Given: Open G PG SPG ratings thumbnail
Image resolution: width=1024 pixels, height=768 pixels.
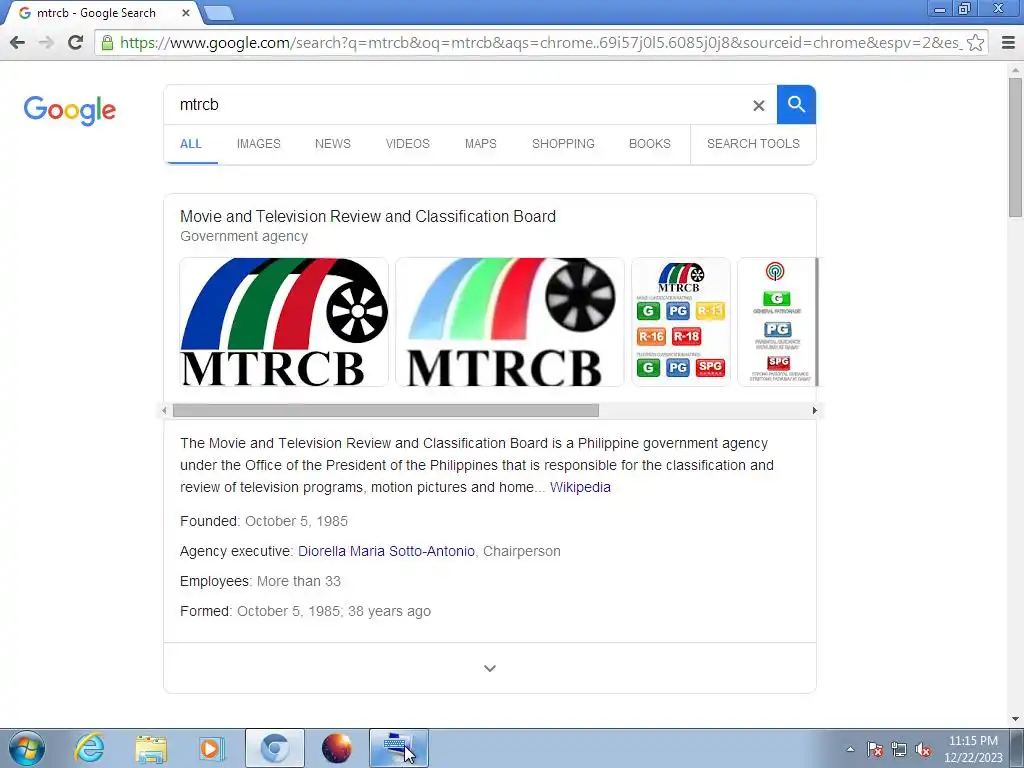Looking at the screenshot, I should coord(777,322).
